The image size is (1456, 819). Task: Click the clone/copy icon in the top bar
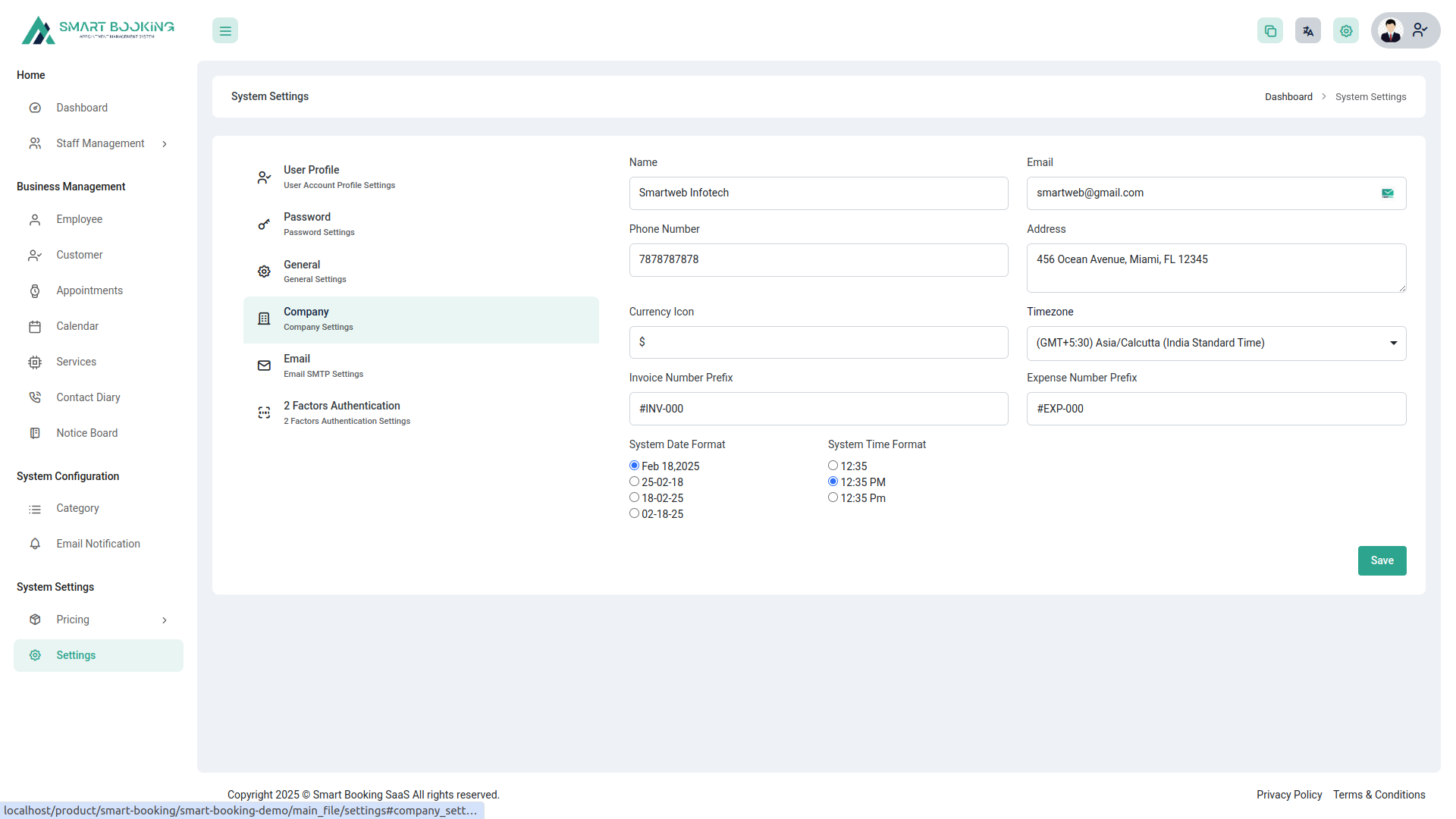[x=1270, y=30]
